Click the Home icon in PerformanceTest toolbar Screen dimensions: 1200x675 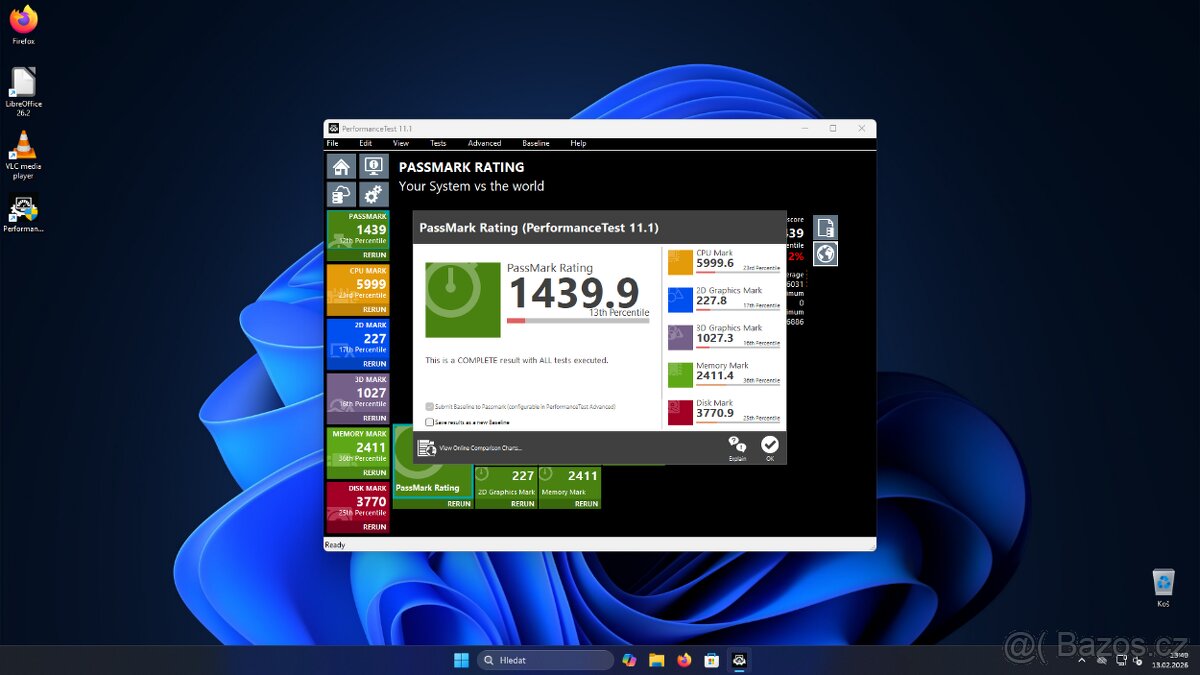(340, 166)
